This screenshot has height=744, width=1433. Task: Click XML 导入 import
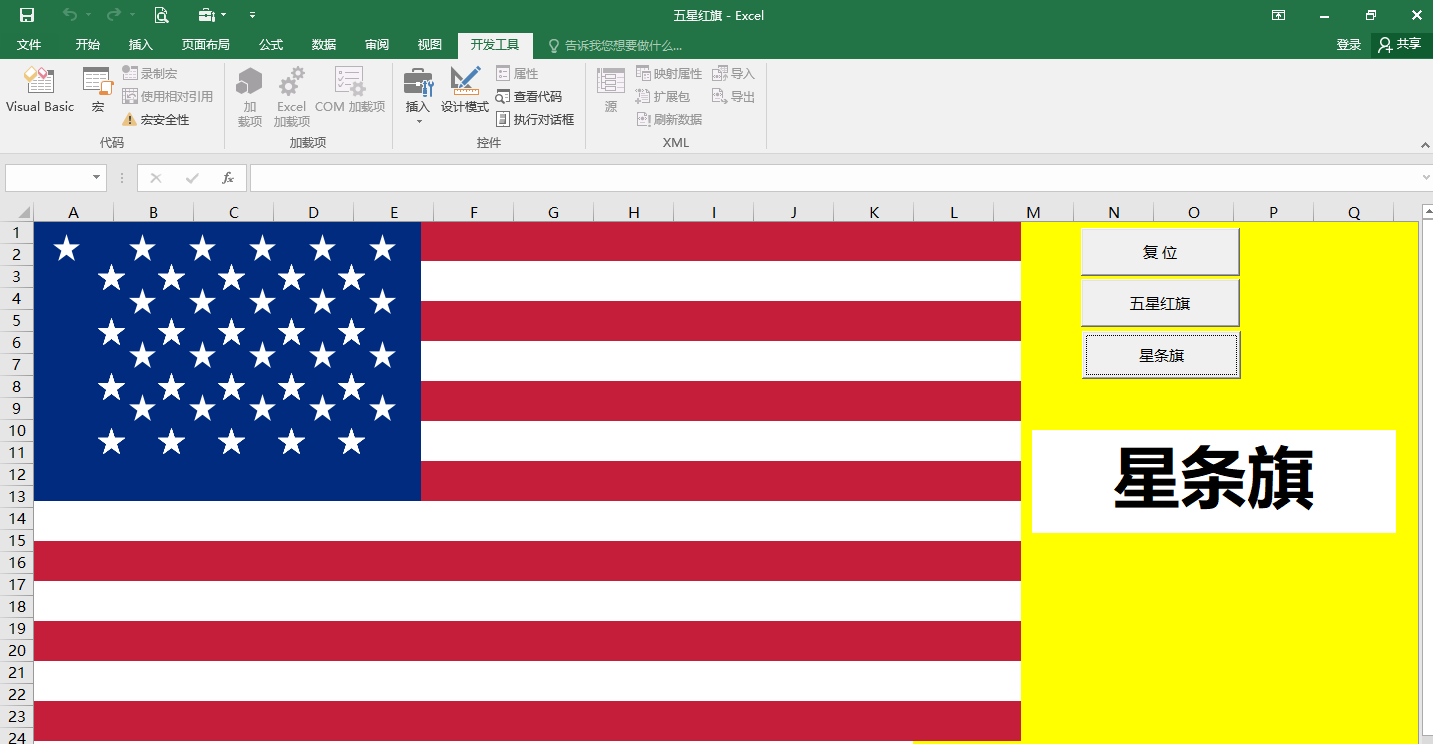tap(733, 73)
